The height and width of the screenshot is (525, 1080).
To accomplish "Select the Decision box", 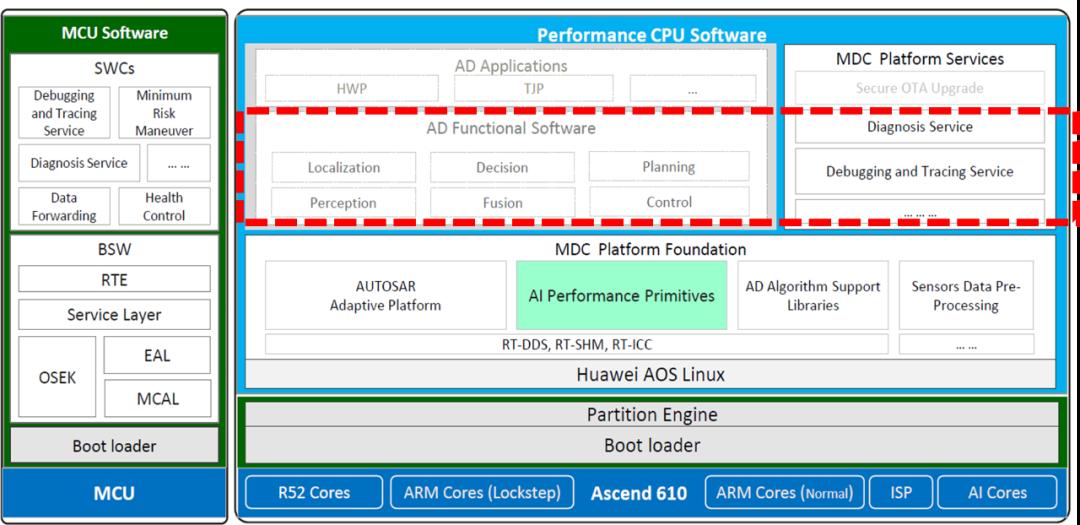I will (502, 167).
